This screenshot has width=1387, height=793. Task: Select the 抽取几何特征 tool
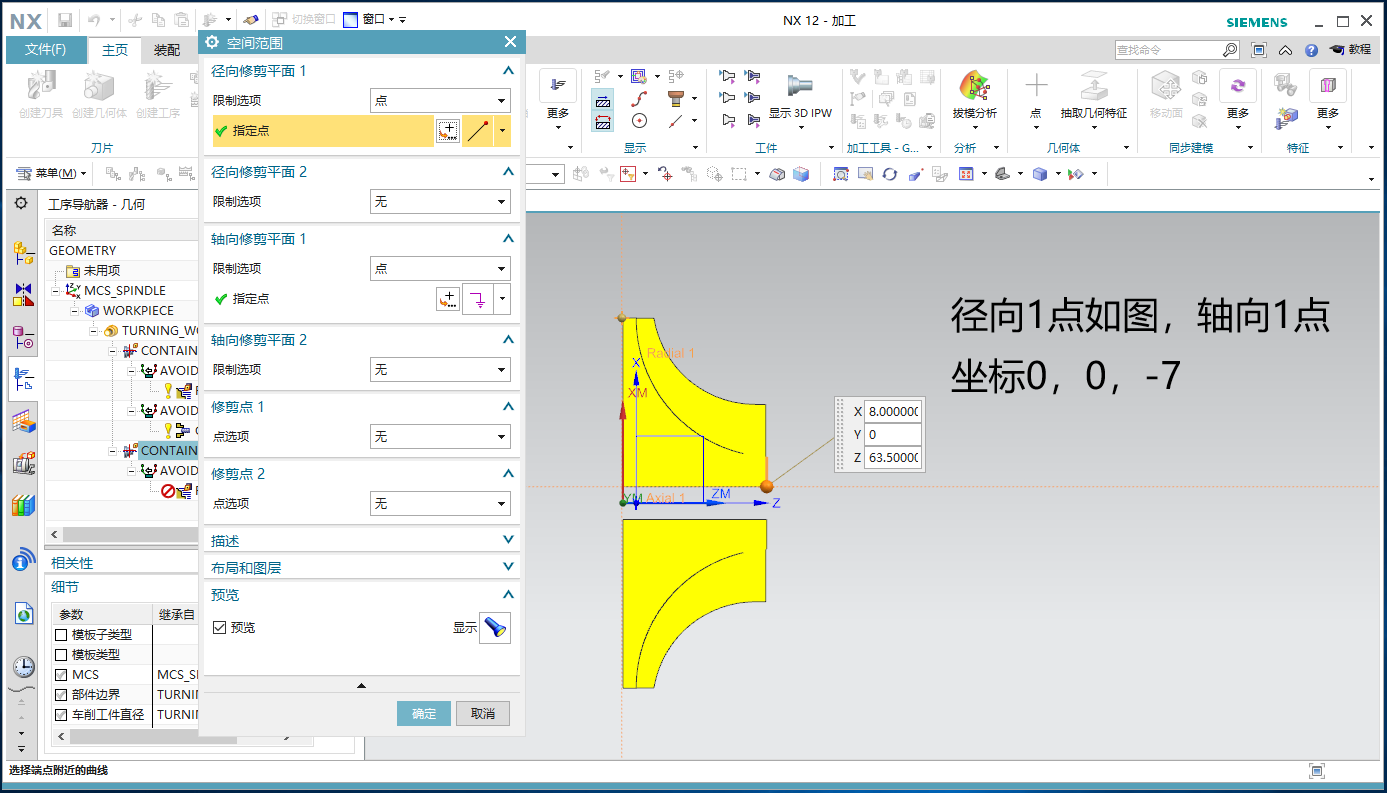pyautogui.click(x=1094, y=98)
